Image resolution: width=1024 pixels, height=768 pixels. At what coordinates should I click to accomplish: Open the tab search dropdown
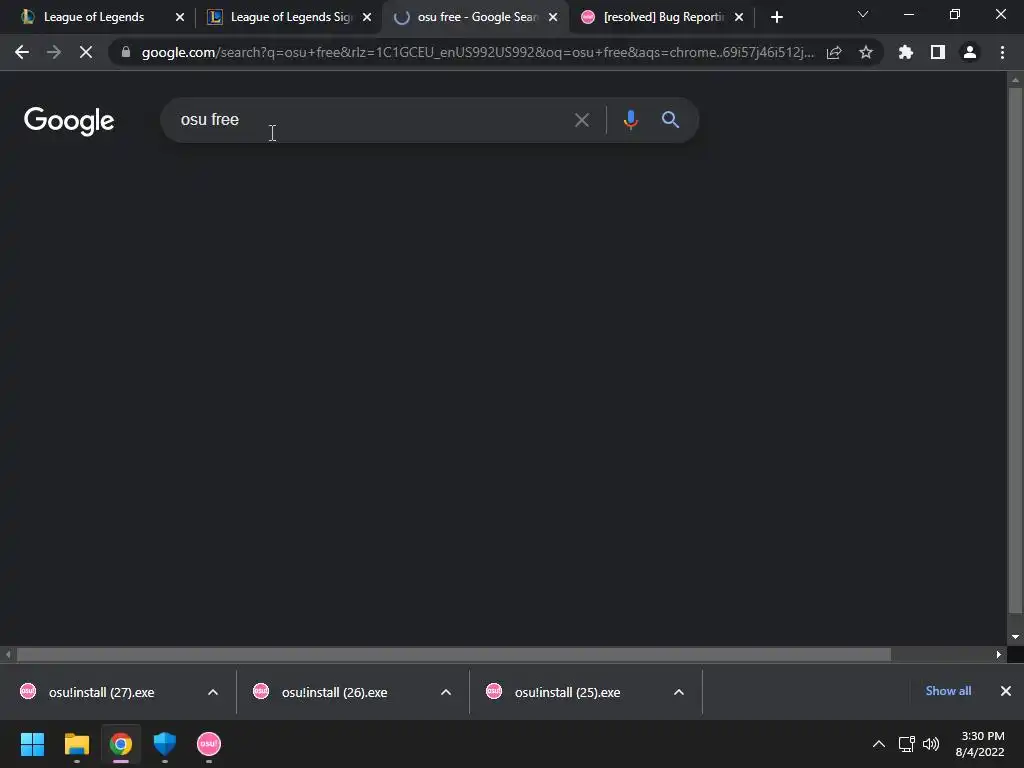(x=863, y=14)
